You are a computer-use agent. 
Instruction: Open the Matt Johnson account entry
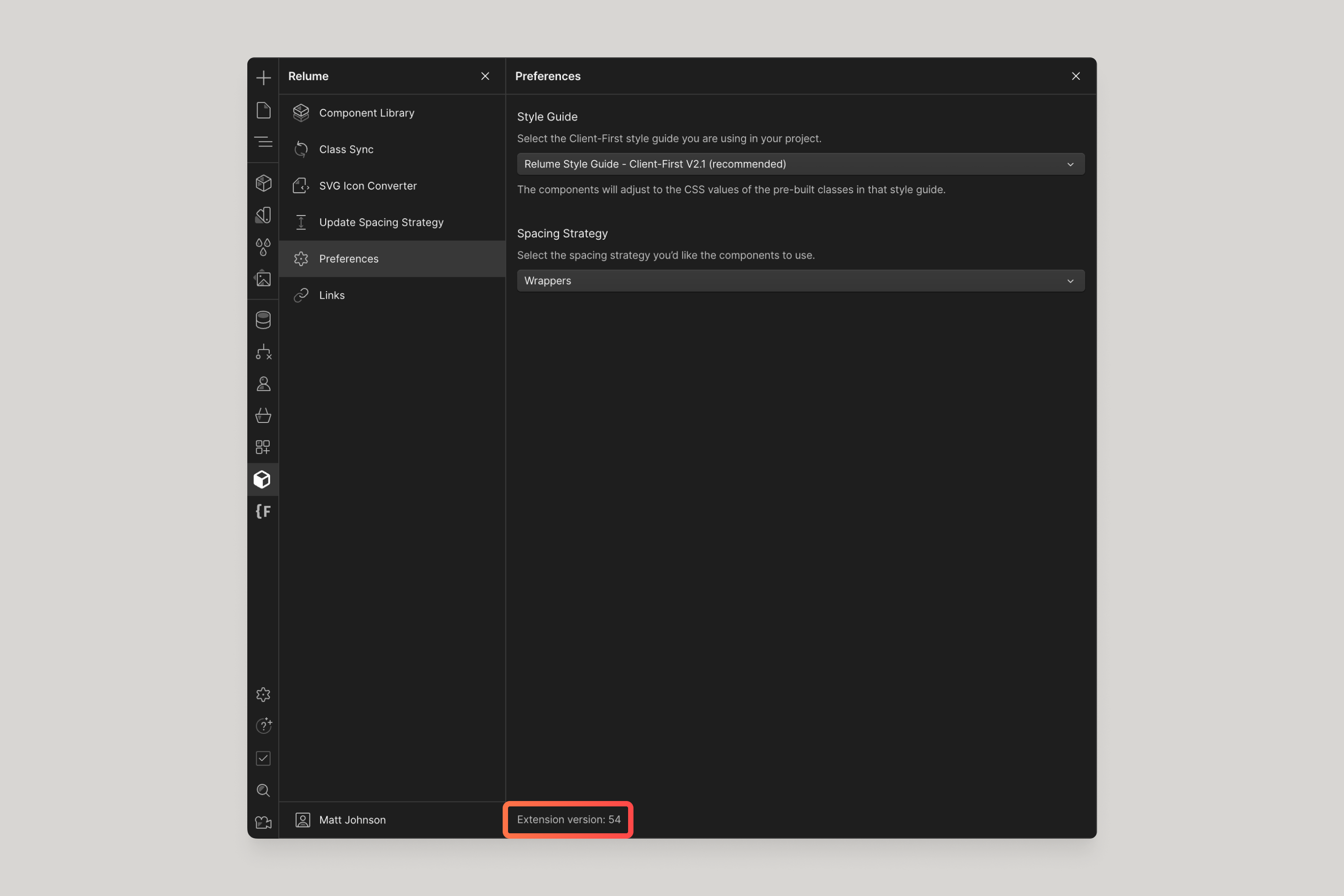[x=392, y=820]
